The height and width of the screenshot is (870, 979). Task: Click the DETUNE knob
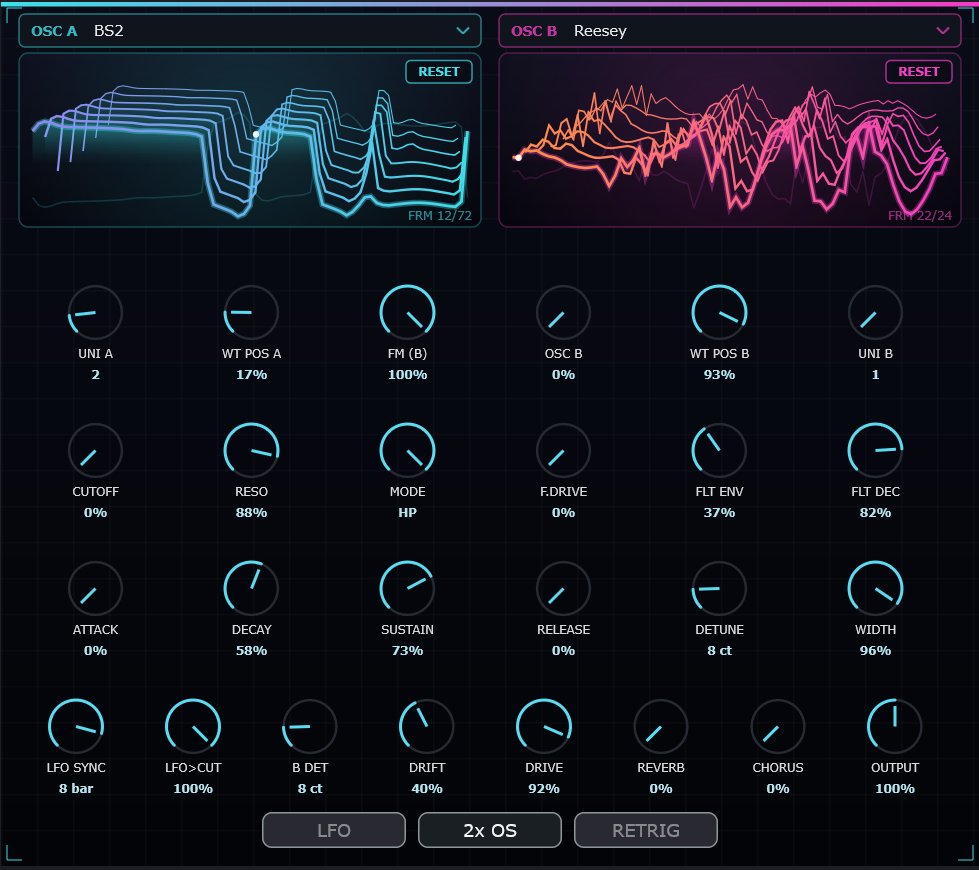719,589
